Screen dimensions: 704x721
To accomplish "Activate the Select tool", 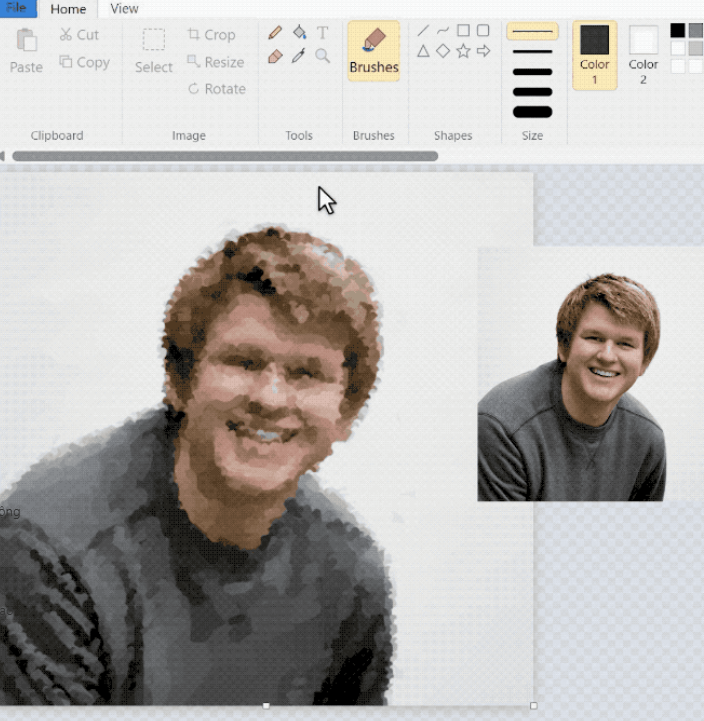I will click(x=154, y=51).
